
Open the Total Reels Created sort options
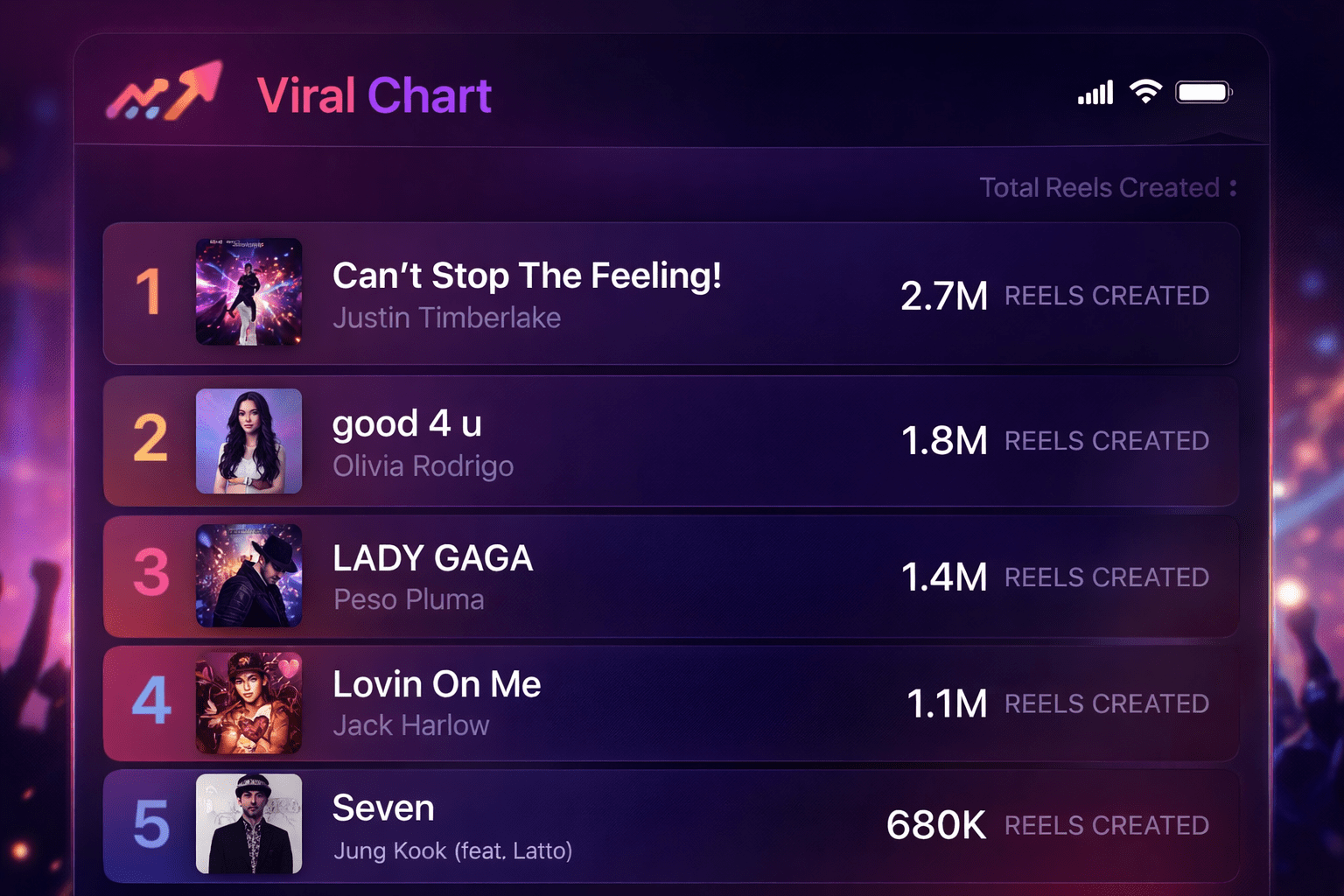[x=1106, y=187]
